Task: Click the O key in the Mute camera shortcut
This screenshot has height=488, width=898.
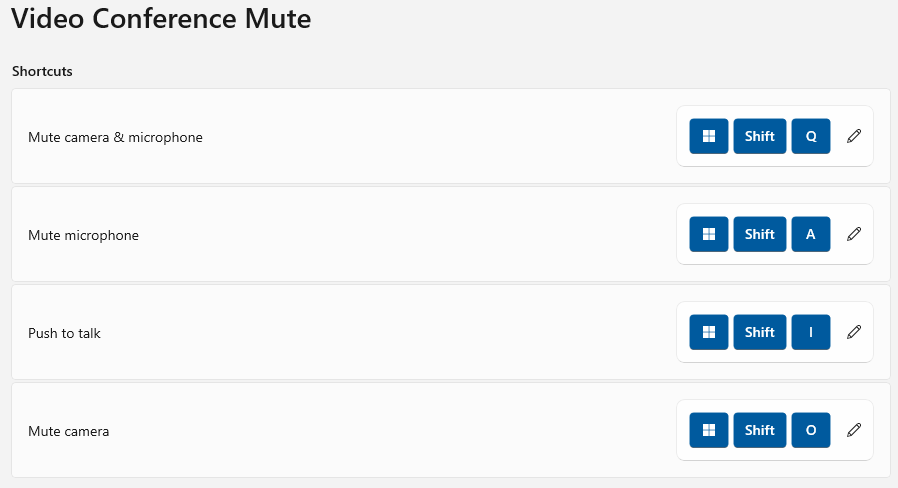Action: 811,430
